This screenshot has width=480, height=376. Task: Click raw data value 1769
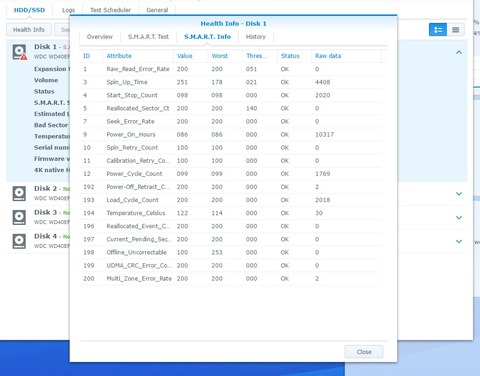tap(322, 174)
